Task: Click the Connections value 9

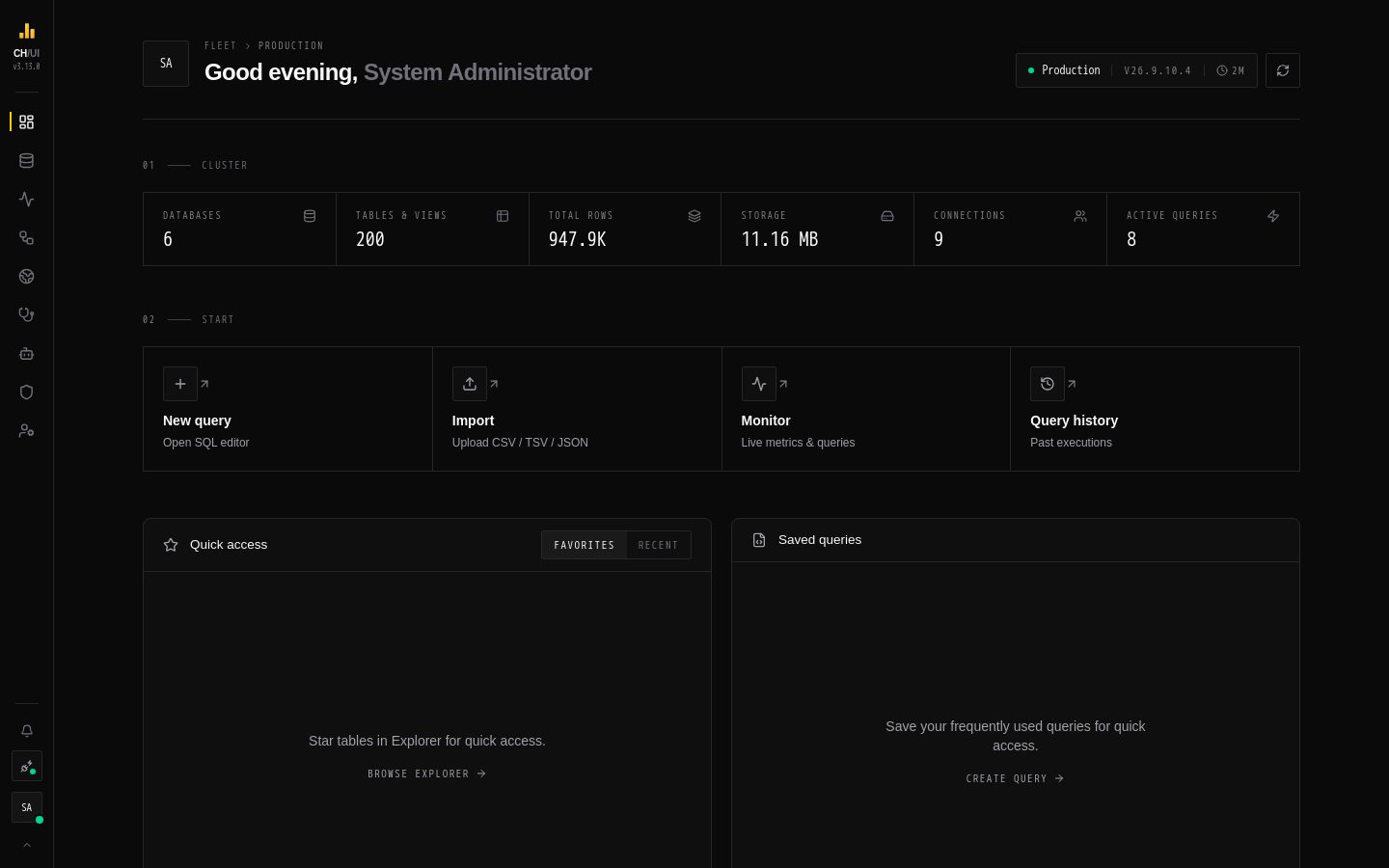Action: (939, 239)
